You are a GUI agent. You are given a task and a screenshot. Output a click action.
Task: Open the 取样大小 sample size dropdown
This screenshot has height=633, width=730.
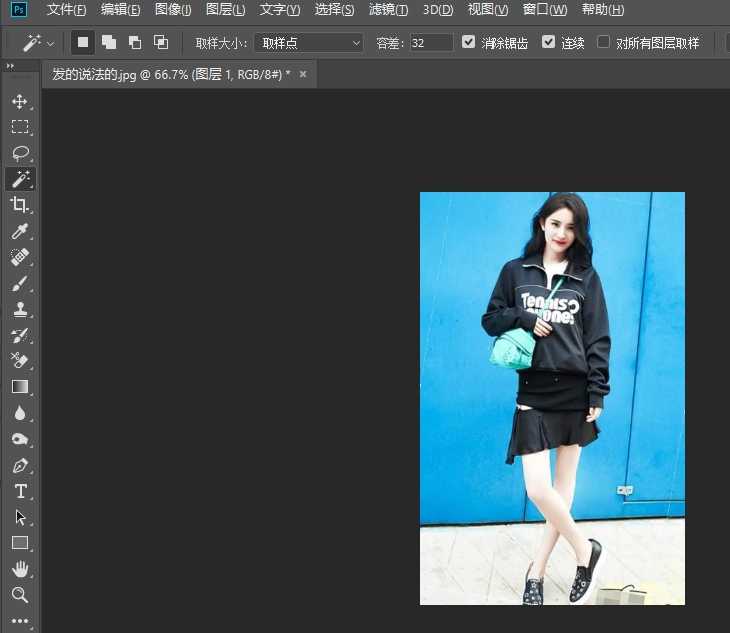click(309, 43)
